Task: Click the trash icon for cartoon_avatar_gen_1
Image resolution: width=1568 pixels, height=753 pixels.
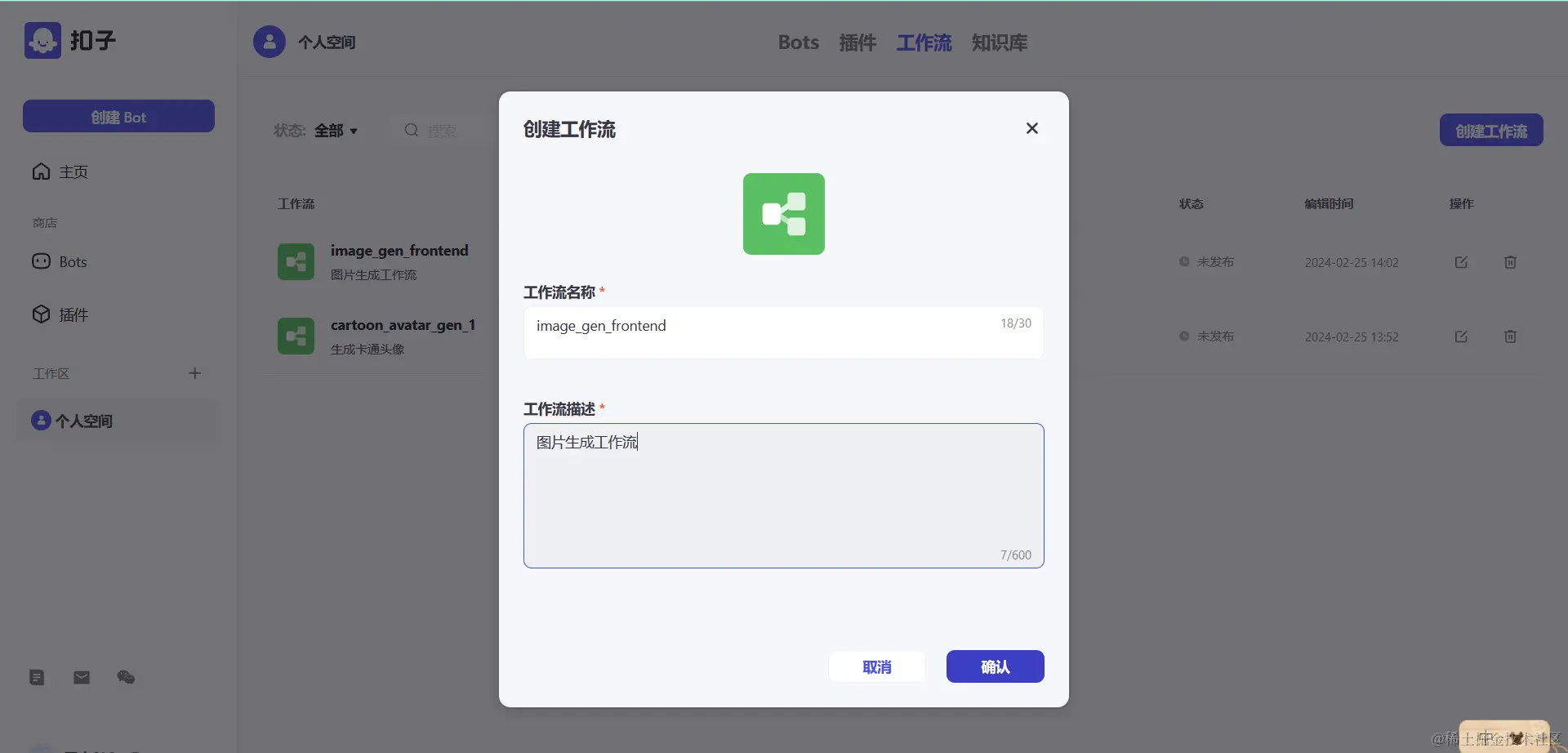Action: [1509, 336]
